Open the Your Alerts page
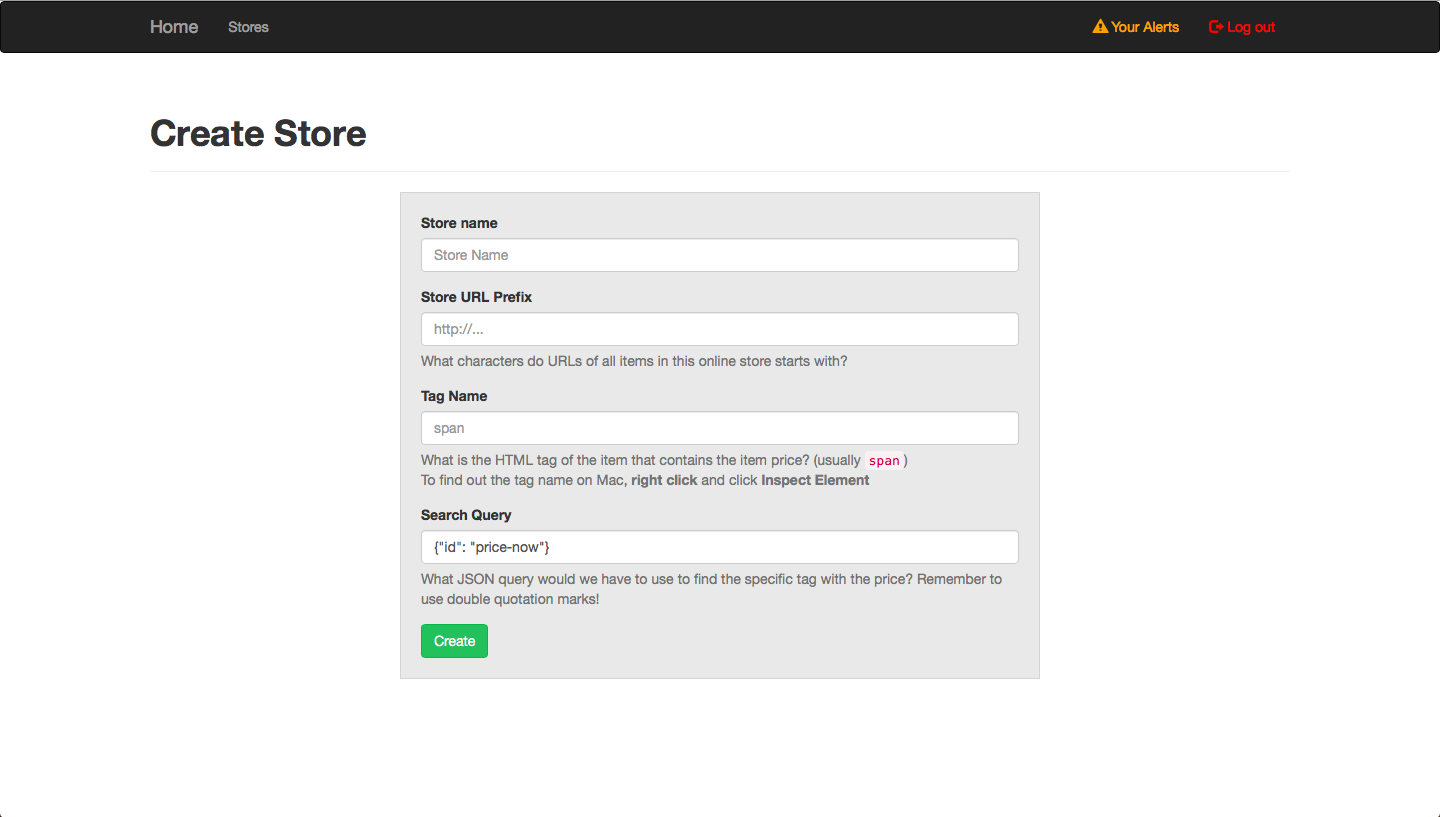1440x817 pixels. pyautogui.click(x=1144, y=27)
